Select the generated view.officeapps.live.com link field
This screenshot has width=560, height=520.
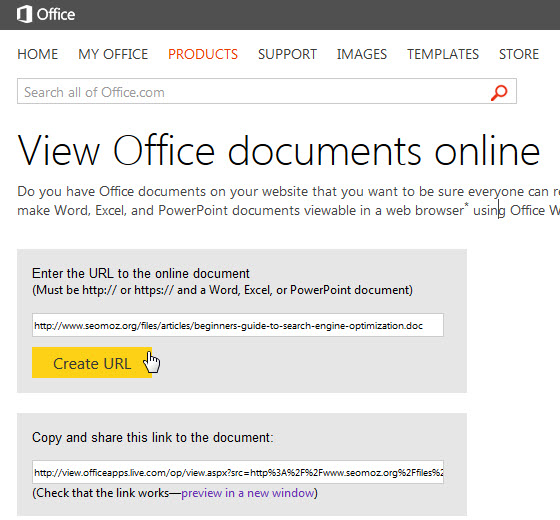[238, 472]
